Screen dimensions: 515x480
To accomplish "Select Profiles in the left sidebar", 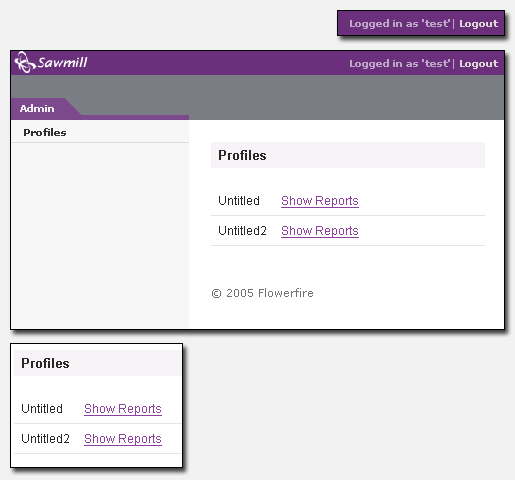I will click(x=45, y=133).
